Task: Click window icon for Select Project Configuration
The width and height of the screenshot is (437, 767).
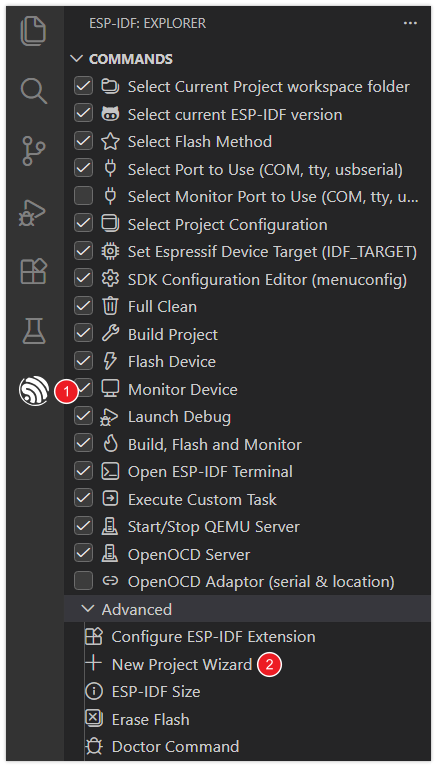Action: click(x=110, y=224)
